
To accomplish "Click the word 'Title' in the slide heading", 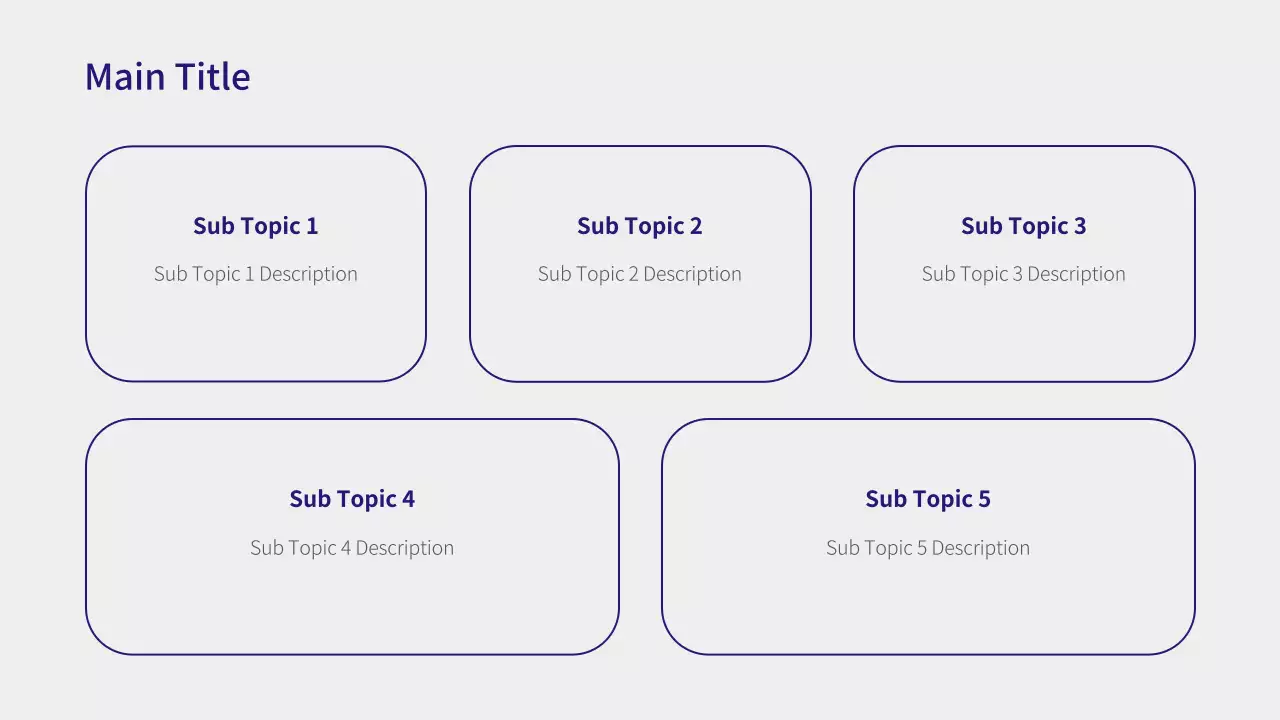I will [x=213, y=77].
